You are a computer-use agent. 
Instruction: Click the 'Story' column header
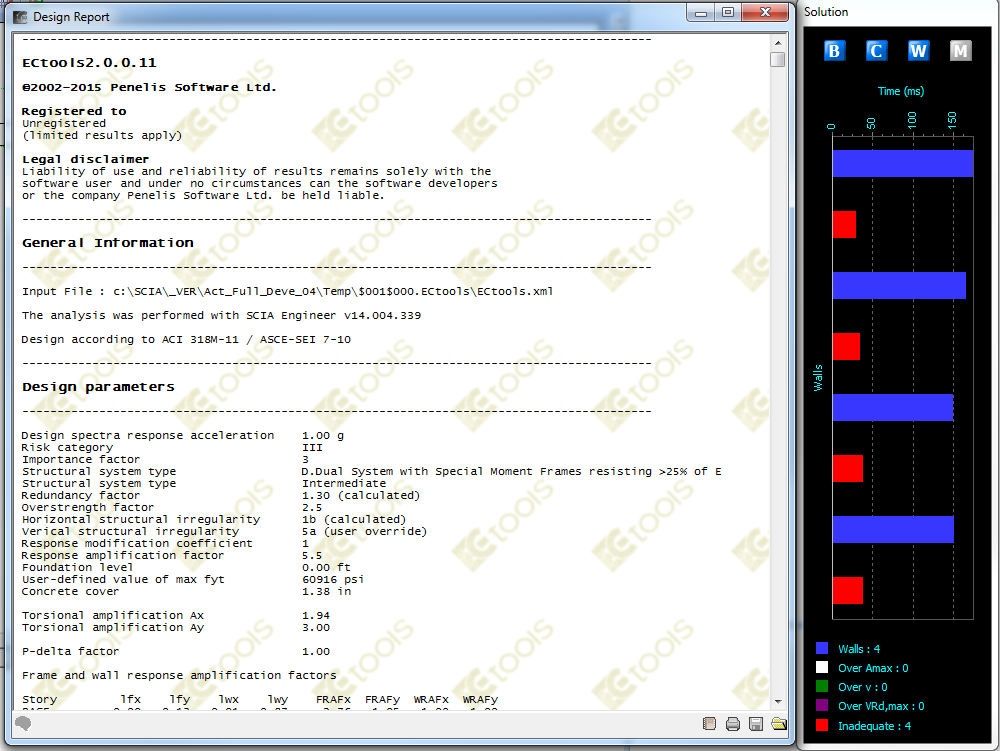(x=40, y=700)
